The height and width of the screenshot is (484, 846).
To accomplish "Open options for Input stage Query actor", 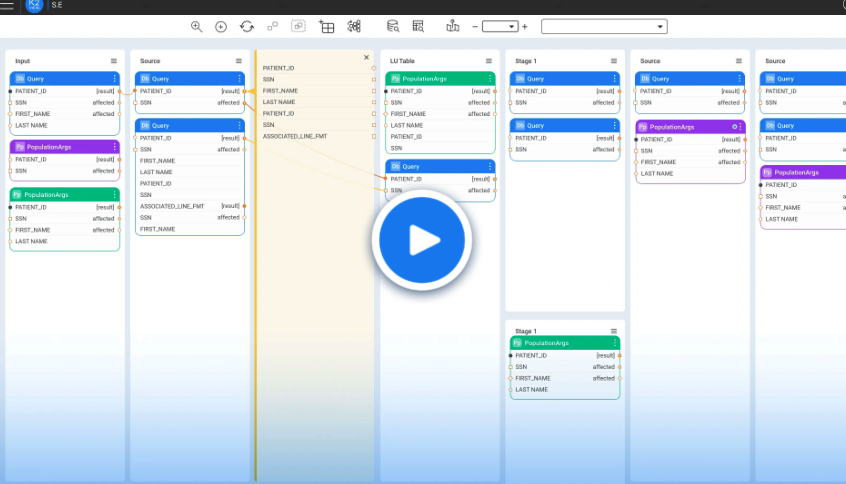I will point(114,78).
